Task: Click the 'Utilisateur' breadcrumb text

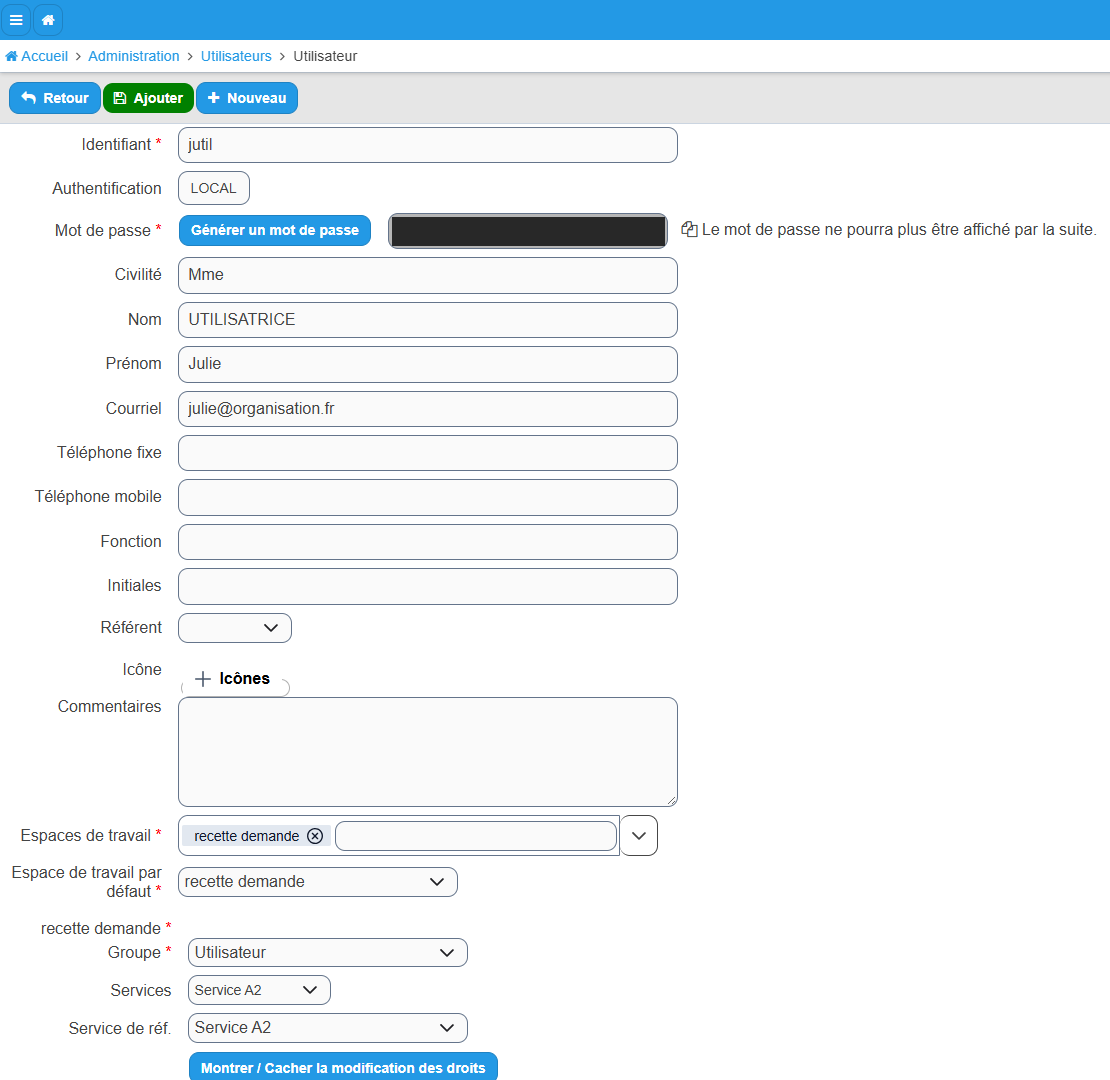Action: click(x=325, y=57)
